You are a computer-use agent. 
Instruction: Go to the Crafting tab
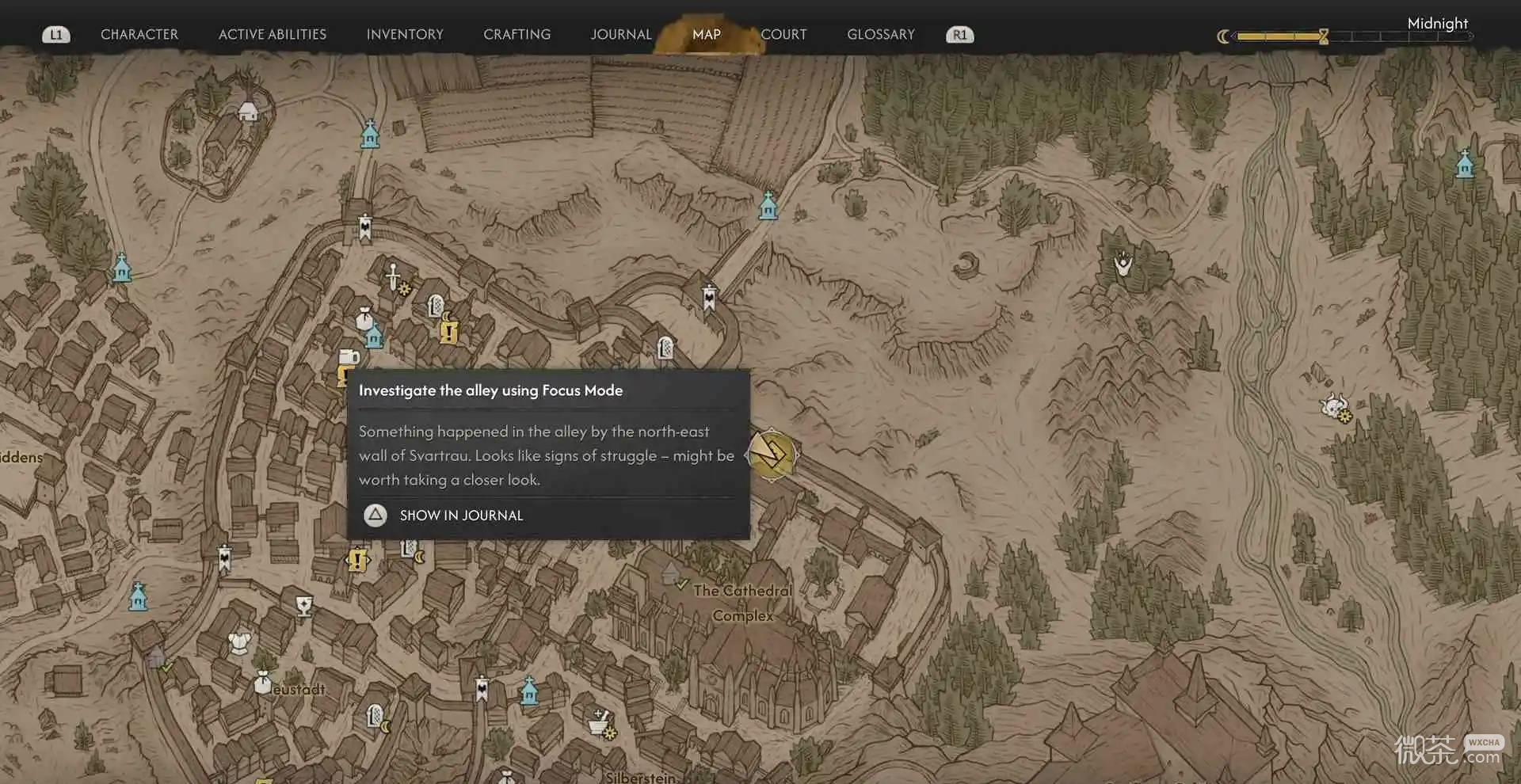pos(517,34)
